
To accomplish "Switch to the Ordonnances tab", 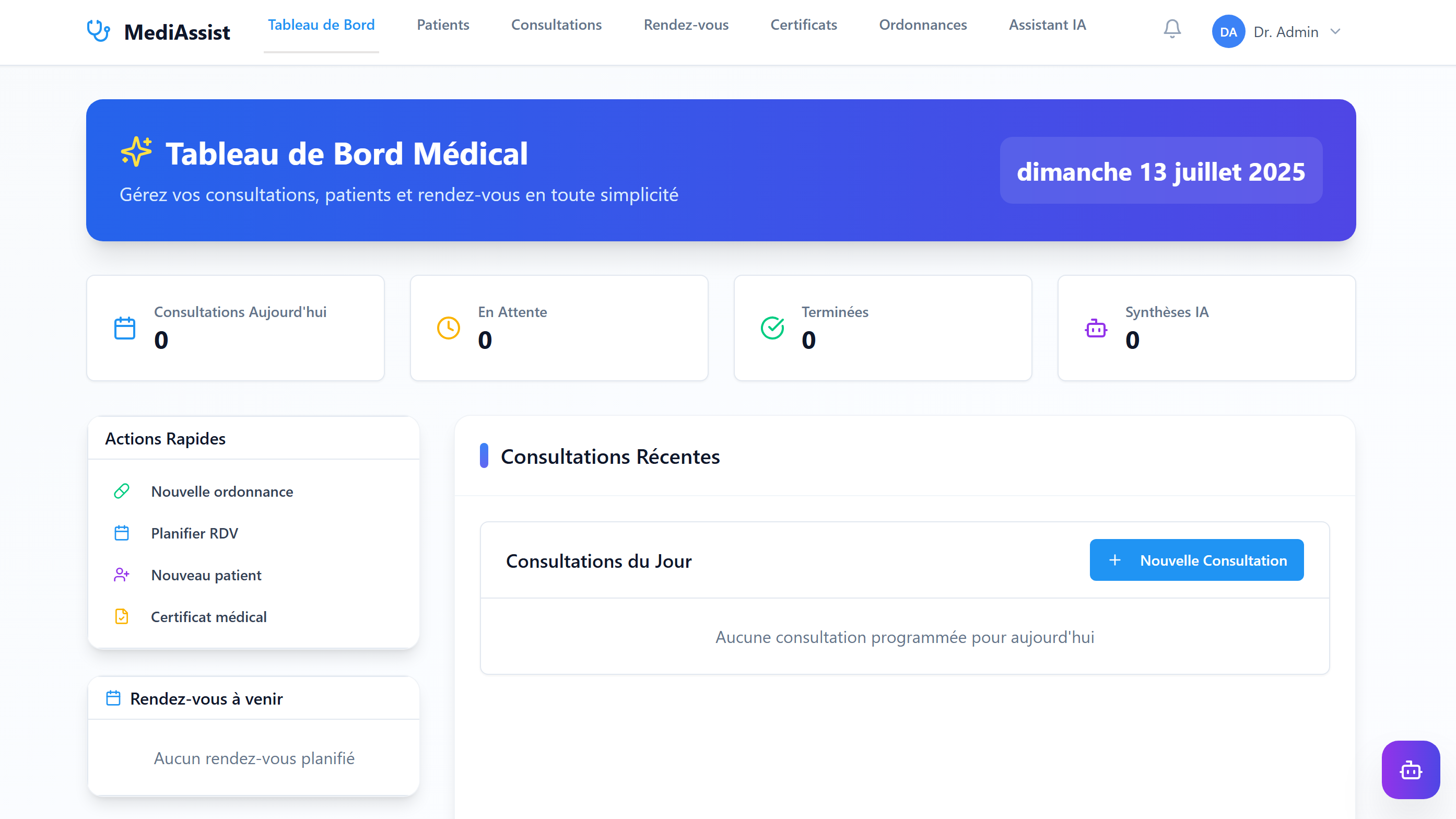I will pyautogui.click(x=922, y=25).
